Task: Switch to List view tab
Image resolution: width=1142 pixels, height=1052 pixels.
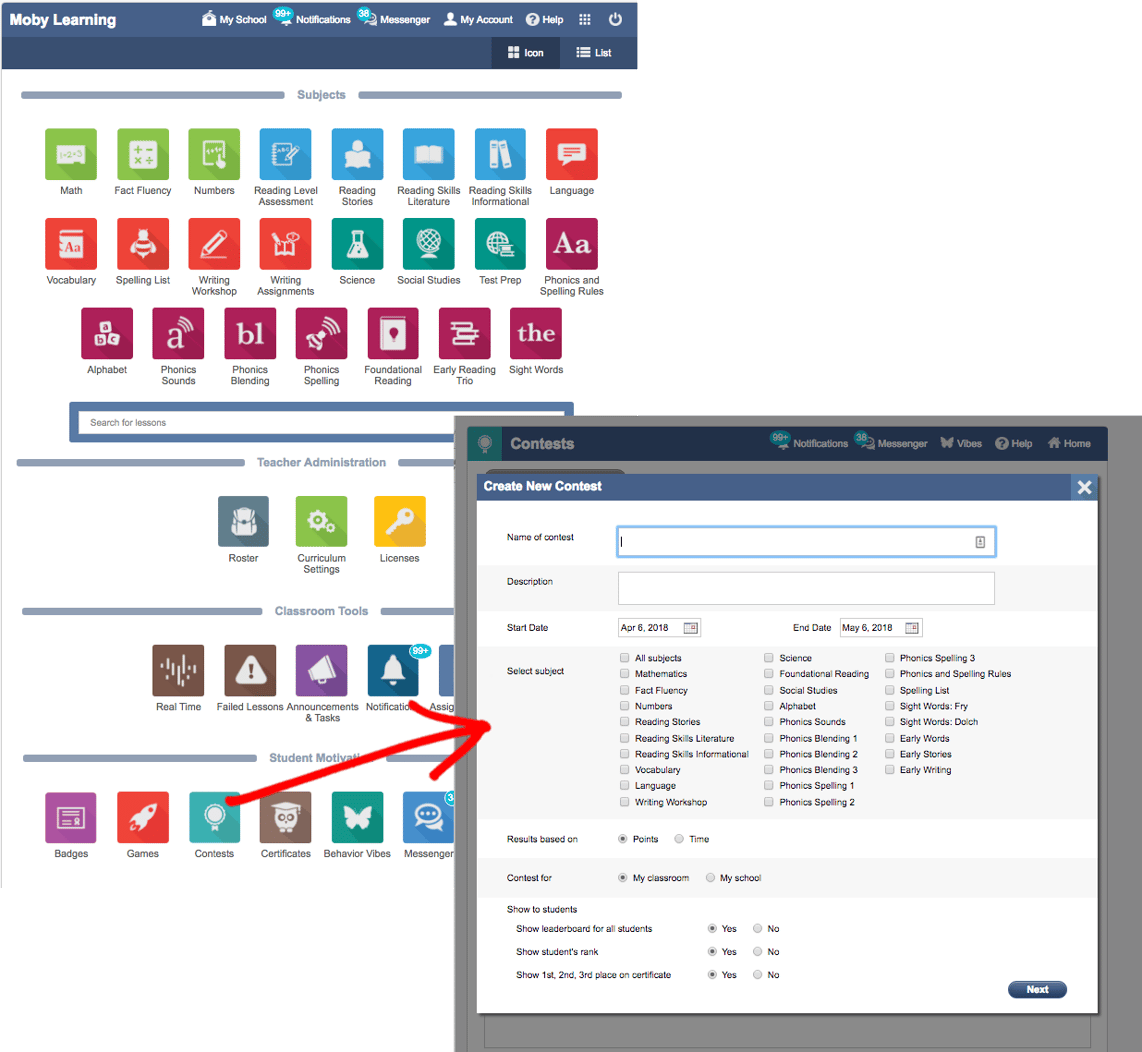Action: (x=593, y=53)
